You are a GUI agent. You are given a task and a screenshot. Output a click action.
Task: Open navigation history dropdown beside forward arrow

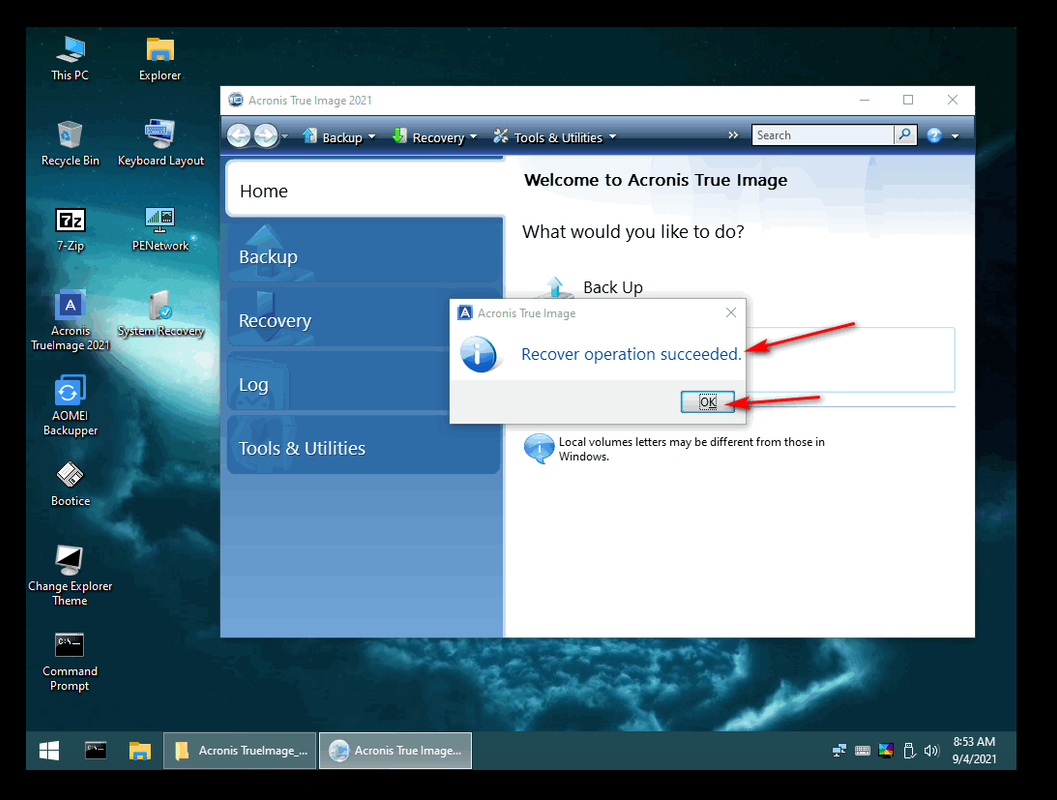[x=284, y=136]
